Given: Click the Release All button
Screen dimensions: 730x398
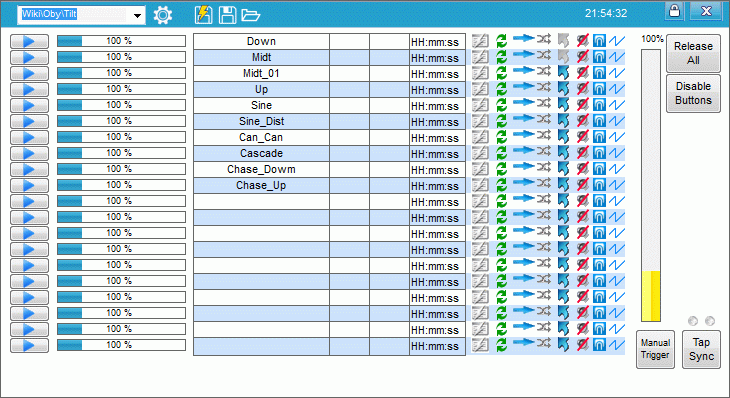Looking at the screenshot, I should pos(693,53).
